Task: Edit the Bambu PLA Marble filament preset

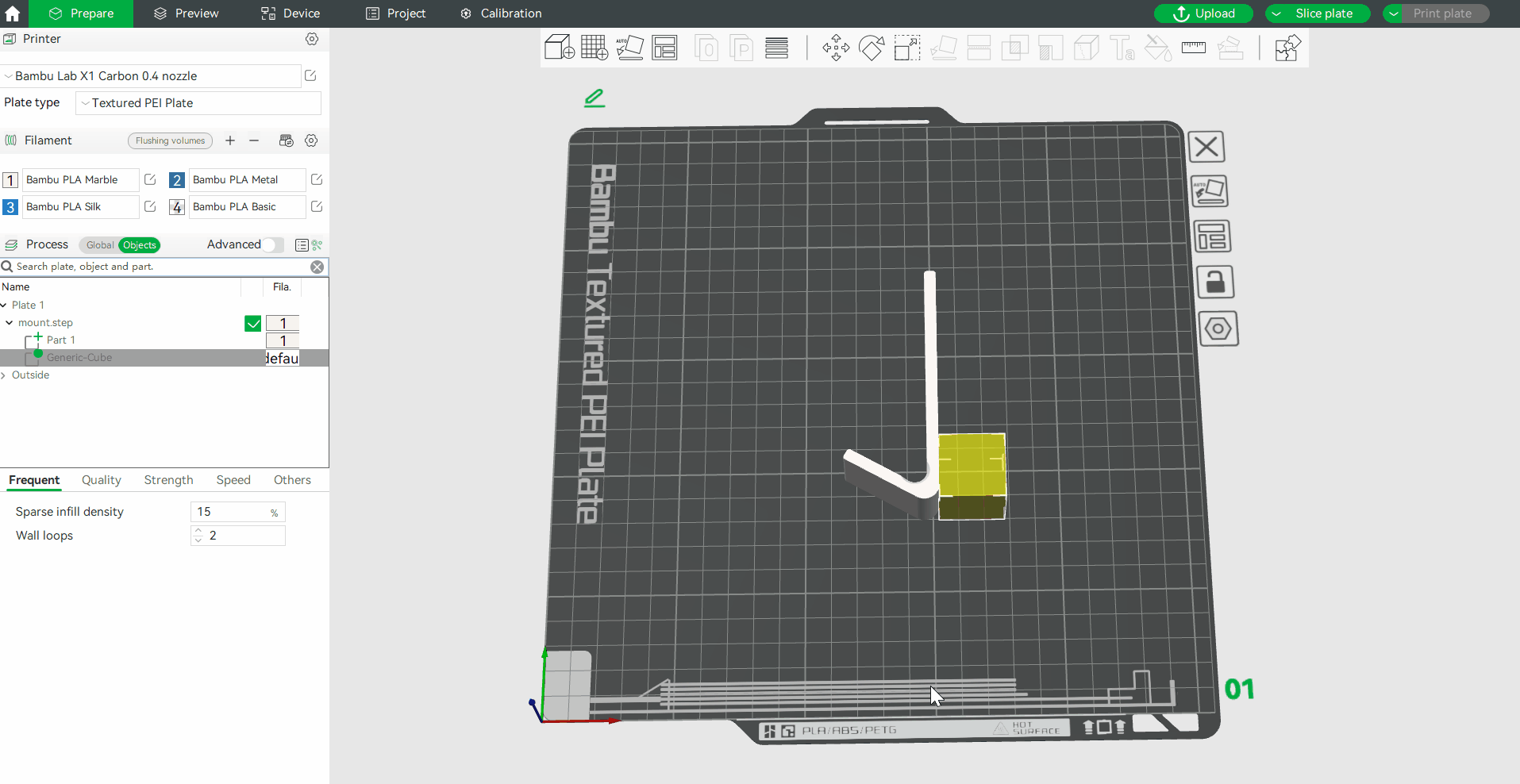Action: (150, 179)
